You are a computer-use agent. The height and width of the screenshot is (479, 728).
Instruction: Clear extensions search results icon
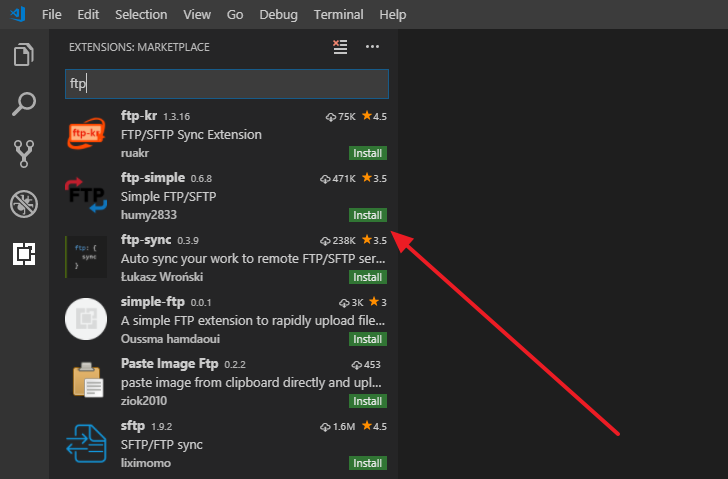(340, 47)
